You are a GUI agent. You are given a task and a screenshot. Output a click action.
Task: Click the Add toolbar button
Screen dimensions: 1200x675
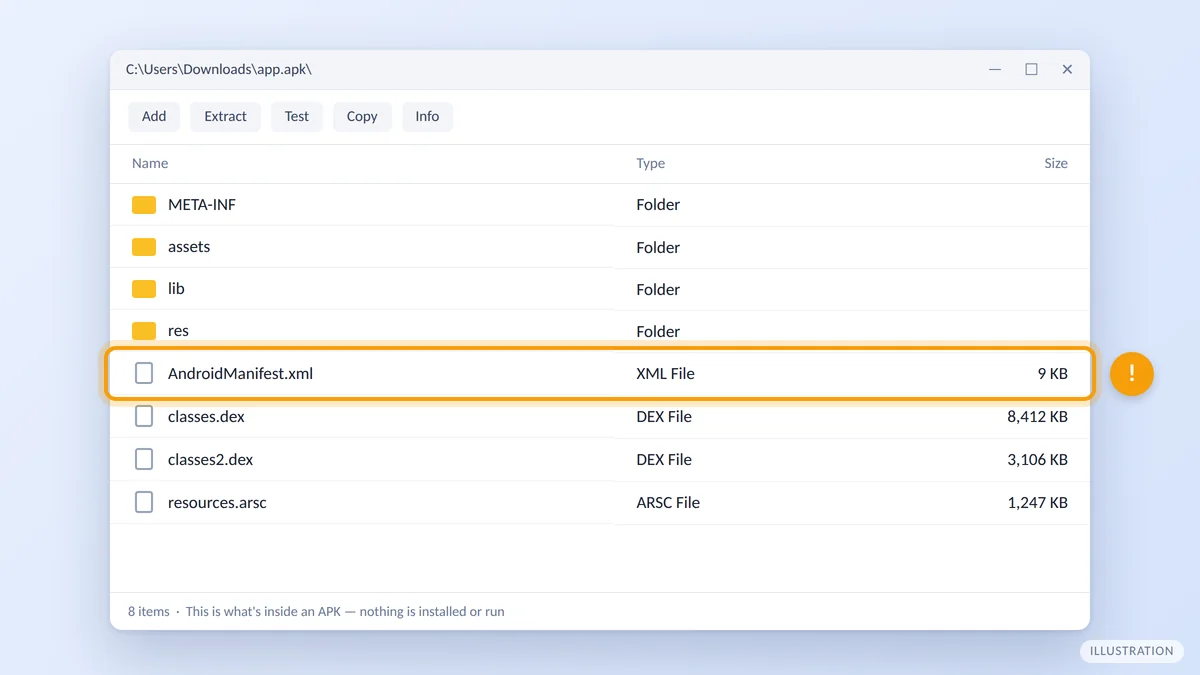[154, 116]
